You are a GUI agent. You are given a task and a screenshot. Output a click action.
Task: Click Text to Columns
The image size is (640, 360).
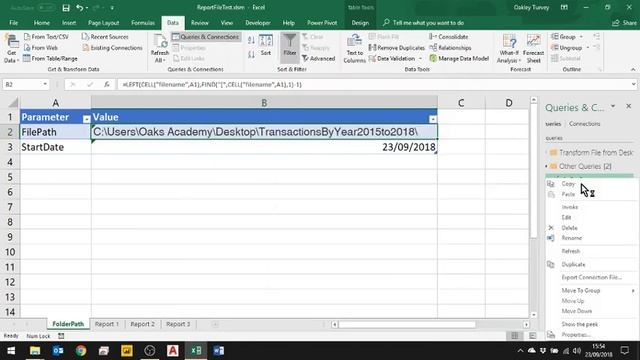[354, 49]
